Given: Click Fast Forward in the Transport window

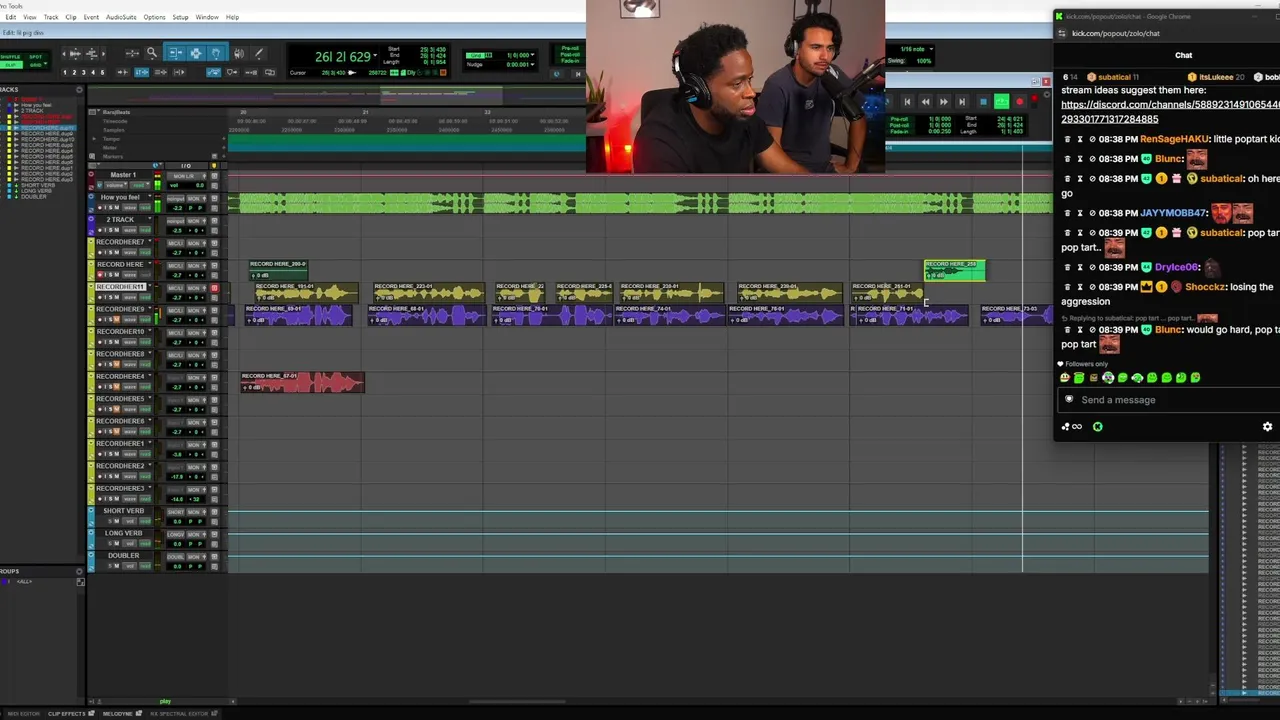Looking at the screenshot, I should (944, 101).
